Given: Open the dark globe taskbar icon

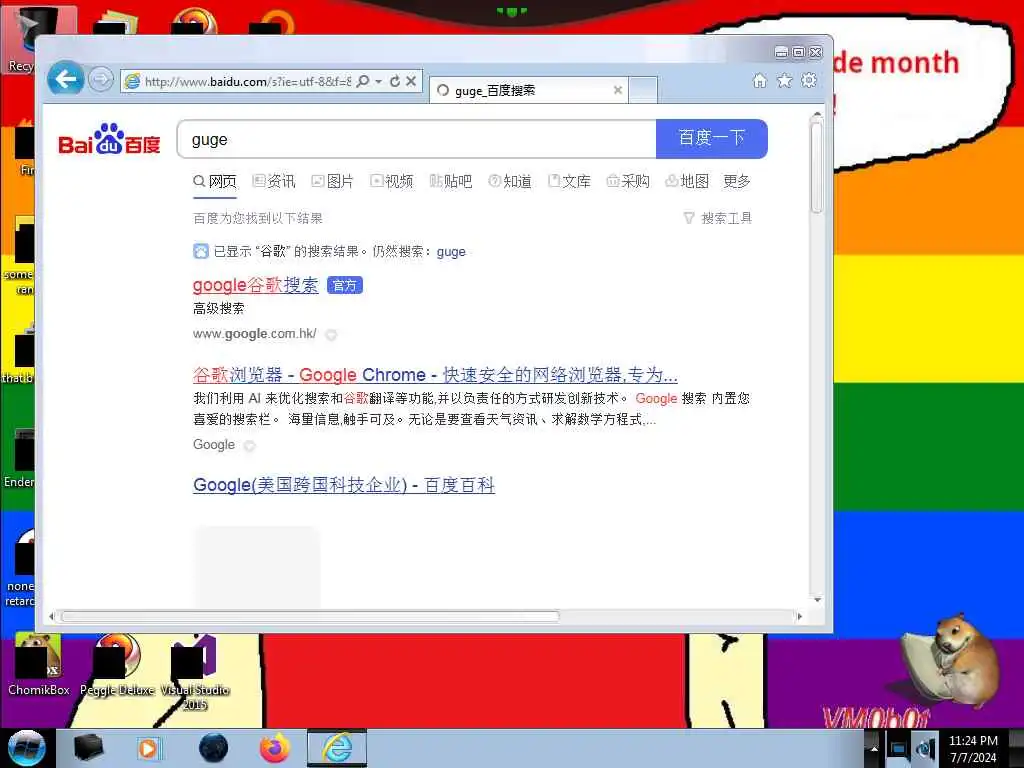Looking at the screenshot, I should tap(214, 748).
